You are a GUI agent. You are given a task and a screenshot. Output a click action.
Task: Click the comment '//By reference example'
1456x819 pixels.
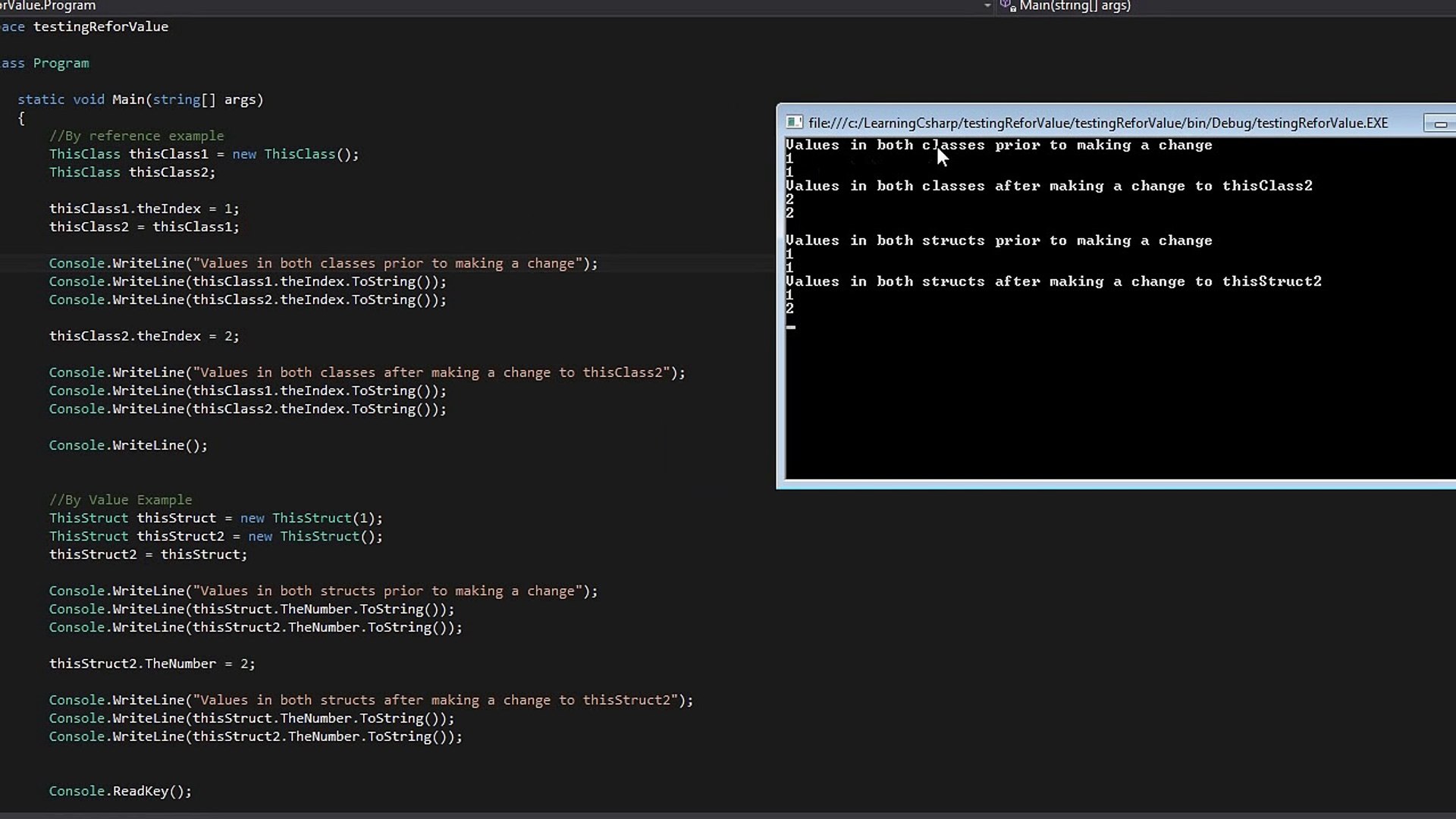136,136
